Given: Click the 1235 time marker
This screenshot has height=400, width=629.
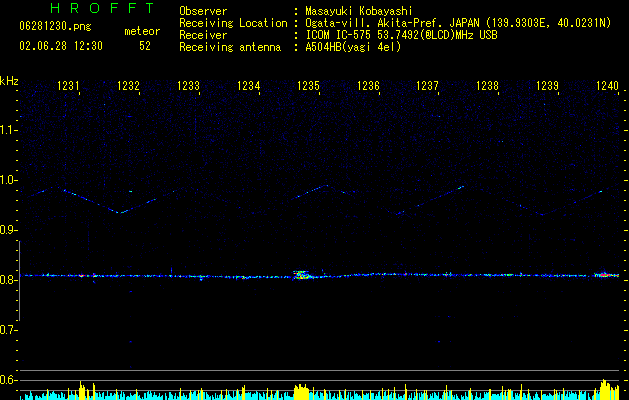Looking at the screenshot, I should click(308, 86).
